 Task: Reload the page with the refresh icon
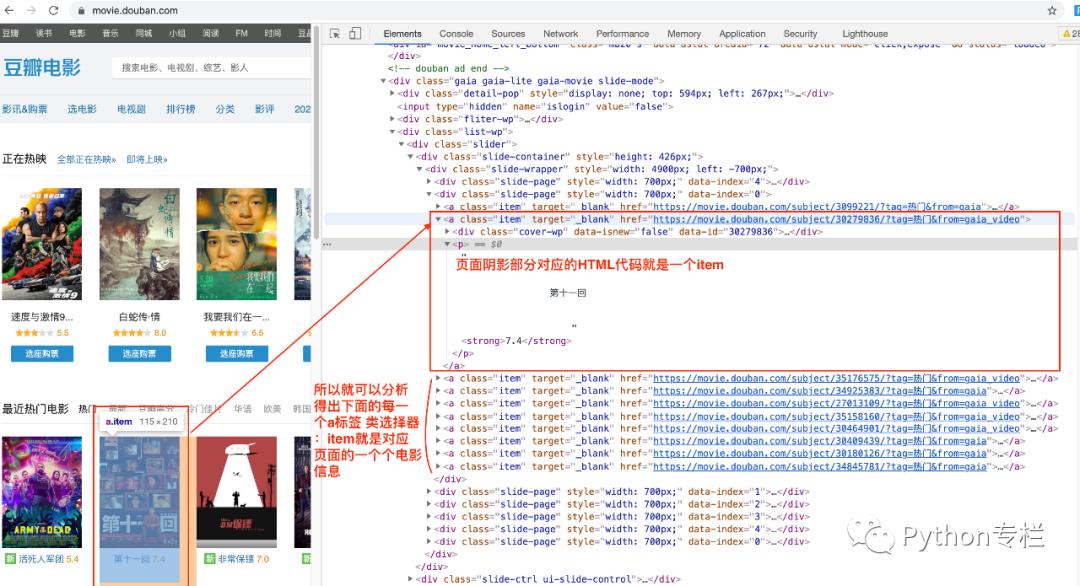[x=54, y=10]
